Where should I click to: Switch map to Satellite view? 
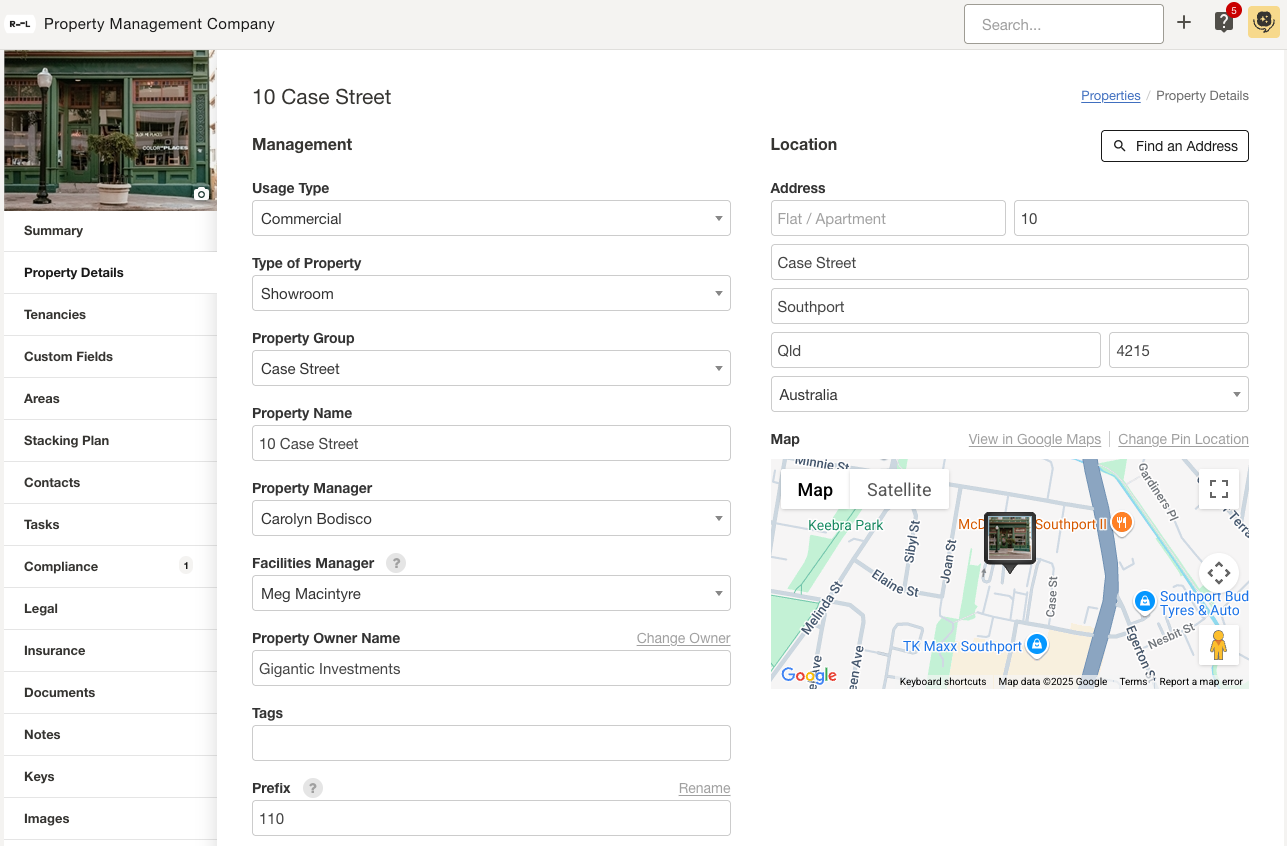point(898,490)
